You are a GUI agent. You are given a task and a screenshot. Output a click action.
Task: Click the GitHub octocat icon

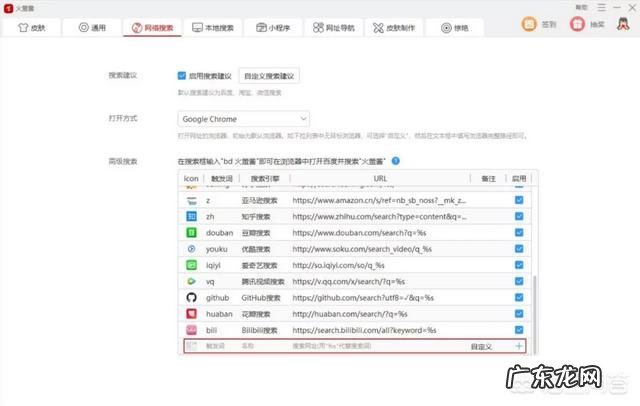click(x=191, y=297)
